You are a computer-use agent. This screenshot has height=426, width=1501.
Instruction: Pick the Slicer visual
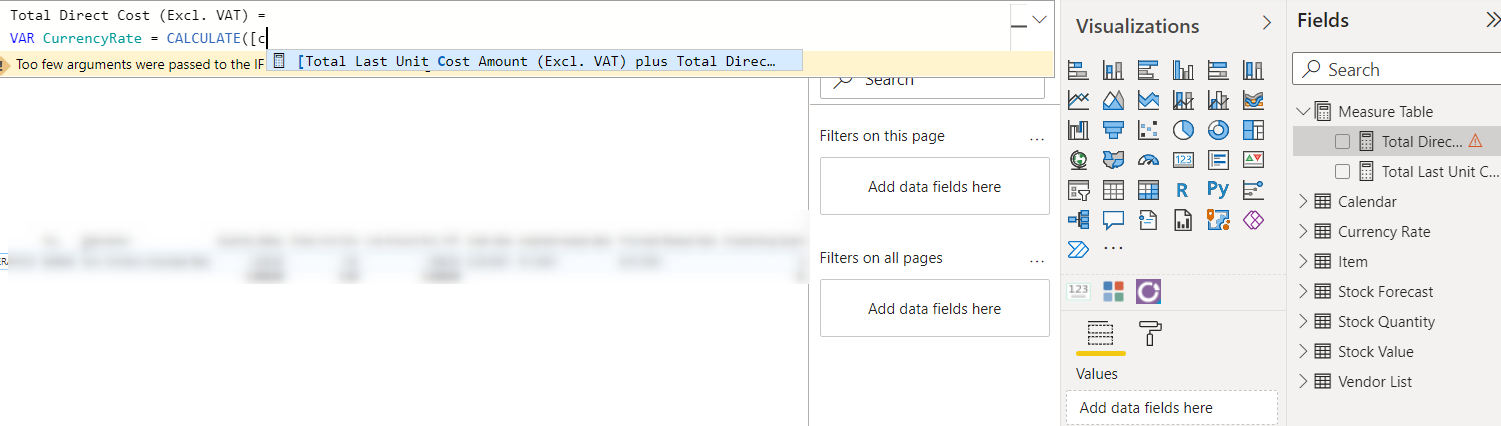pos(1078,190)
